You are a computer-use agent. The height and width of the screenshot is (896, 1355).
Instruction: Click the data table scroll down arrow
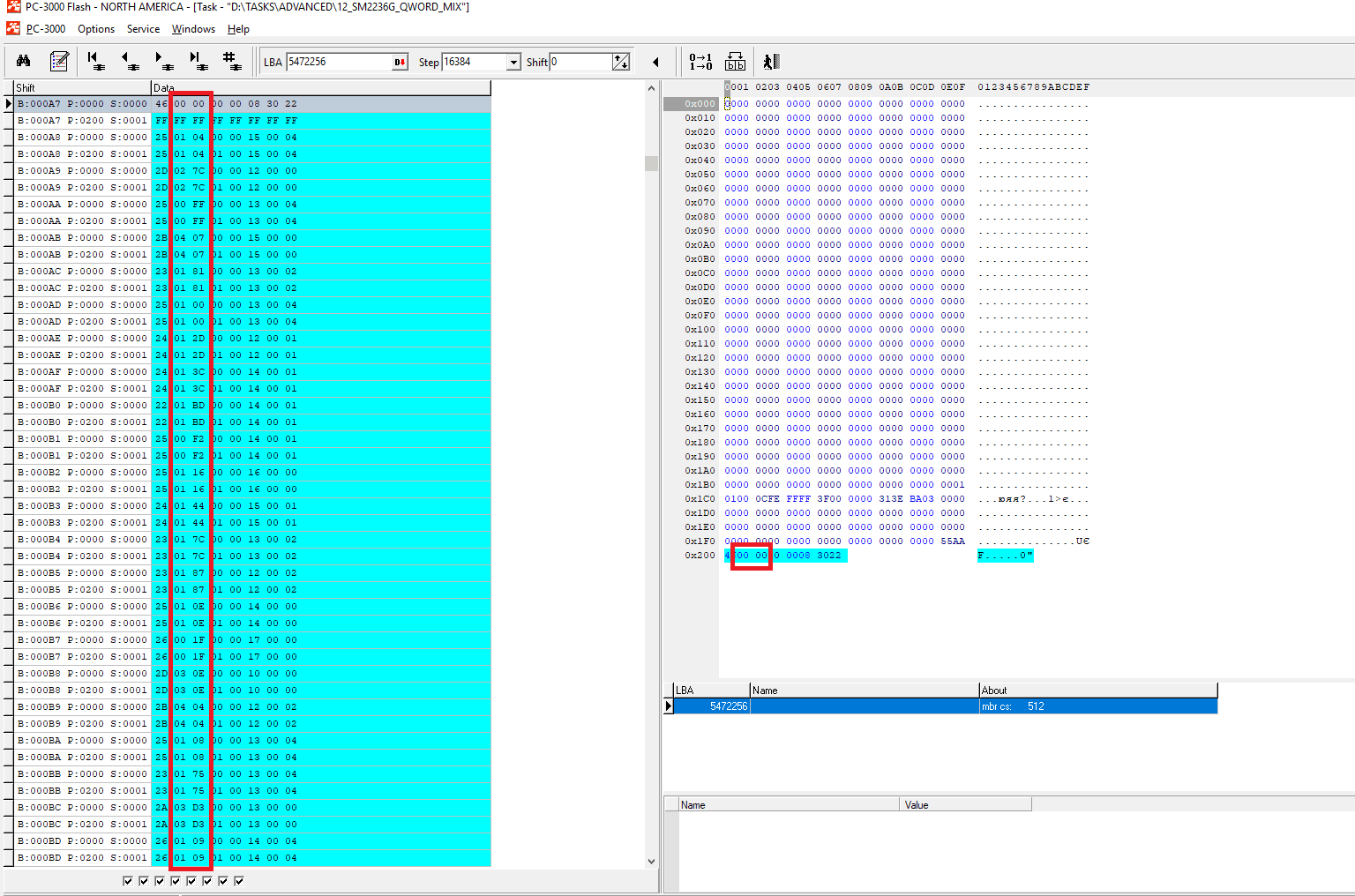tap(652, 862)
